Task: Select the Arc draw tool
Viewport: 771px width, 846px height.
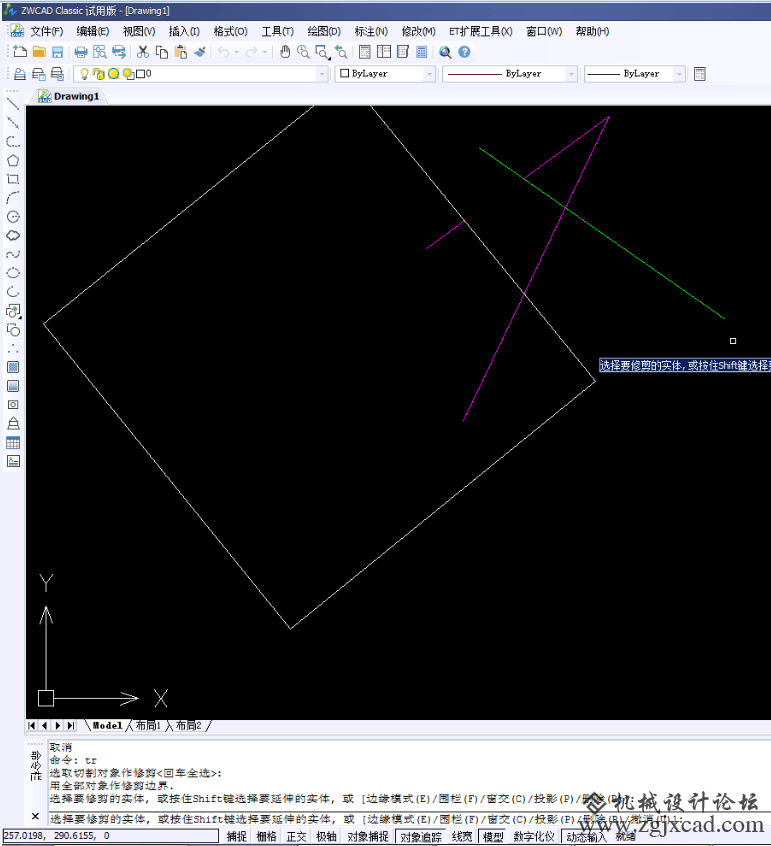Action: [x=13, y=198]
